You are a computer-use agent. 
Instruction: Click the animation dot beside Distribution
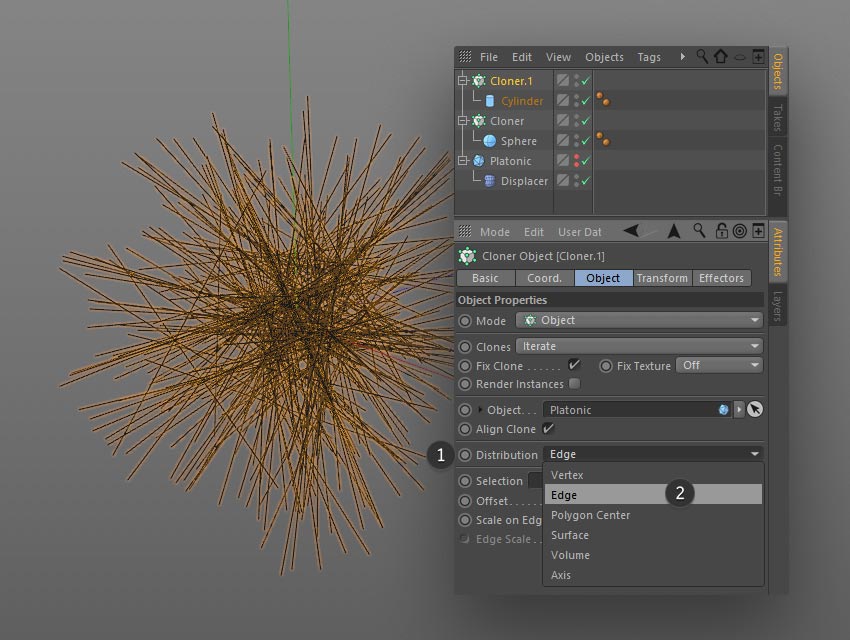pyautogui.click(x=465, y=455)
